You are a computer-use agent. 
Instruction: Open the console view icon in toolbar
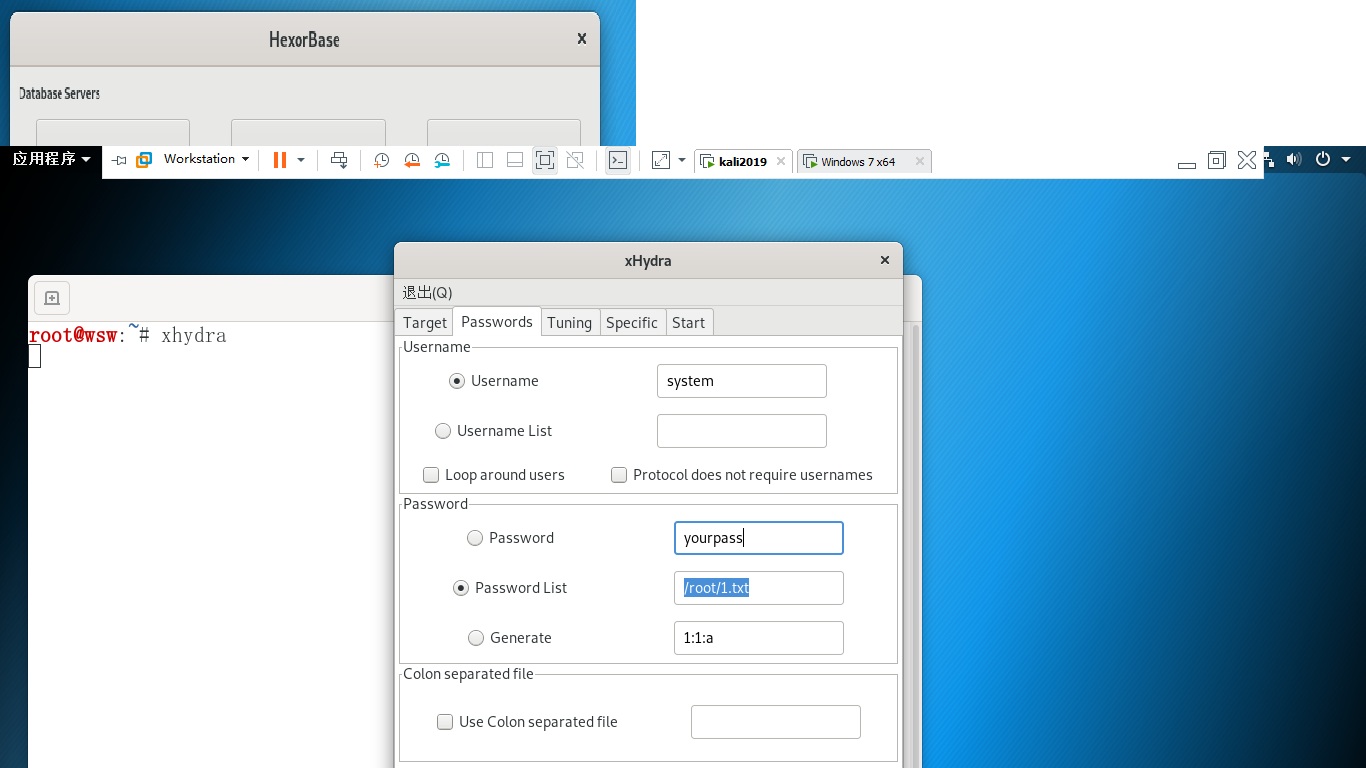[618, 160]
